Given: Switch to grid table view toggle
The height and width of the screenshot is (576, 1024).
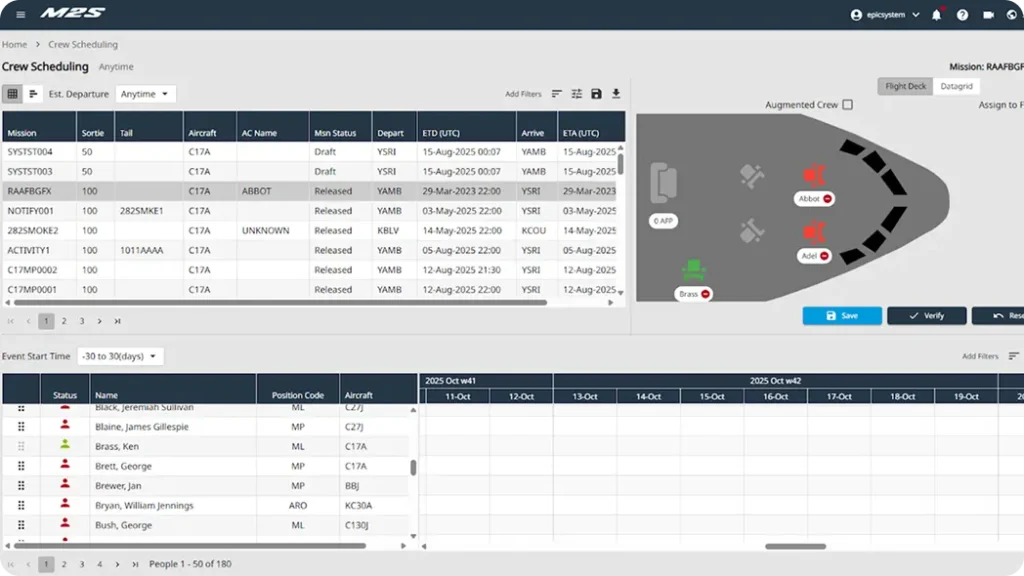Looking at the screenshot, I should [12, 94].
